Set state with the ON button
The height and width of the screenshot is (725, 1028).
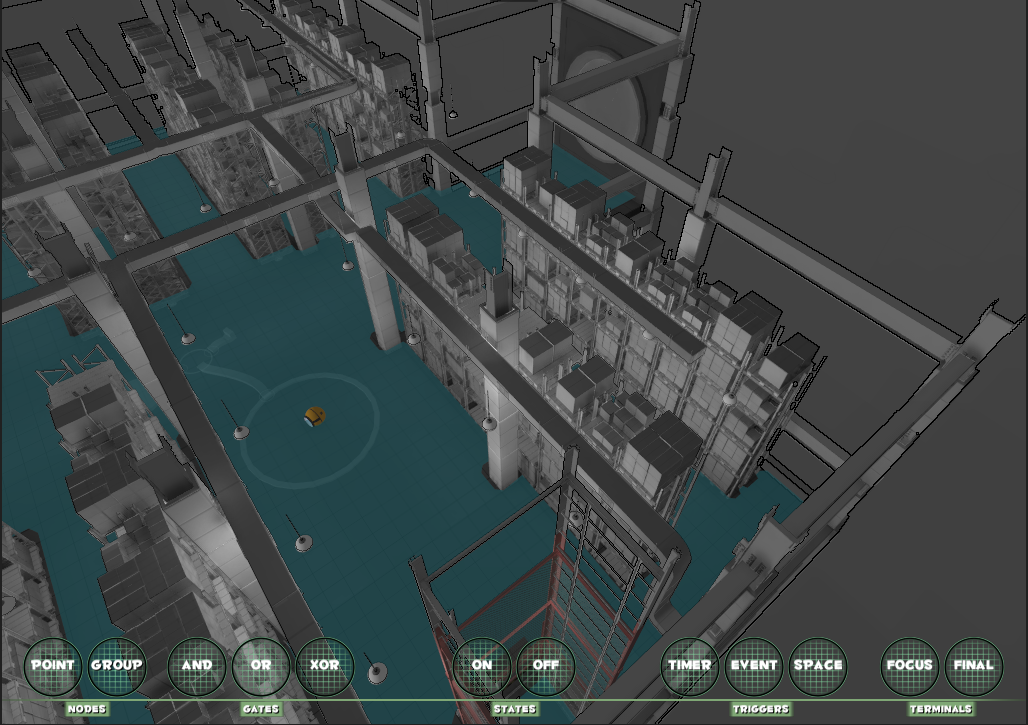(x=482, y=665)
